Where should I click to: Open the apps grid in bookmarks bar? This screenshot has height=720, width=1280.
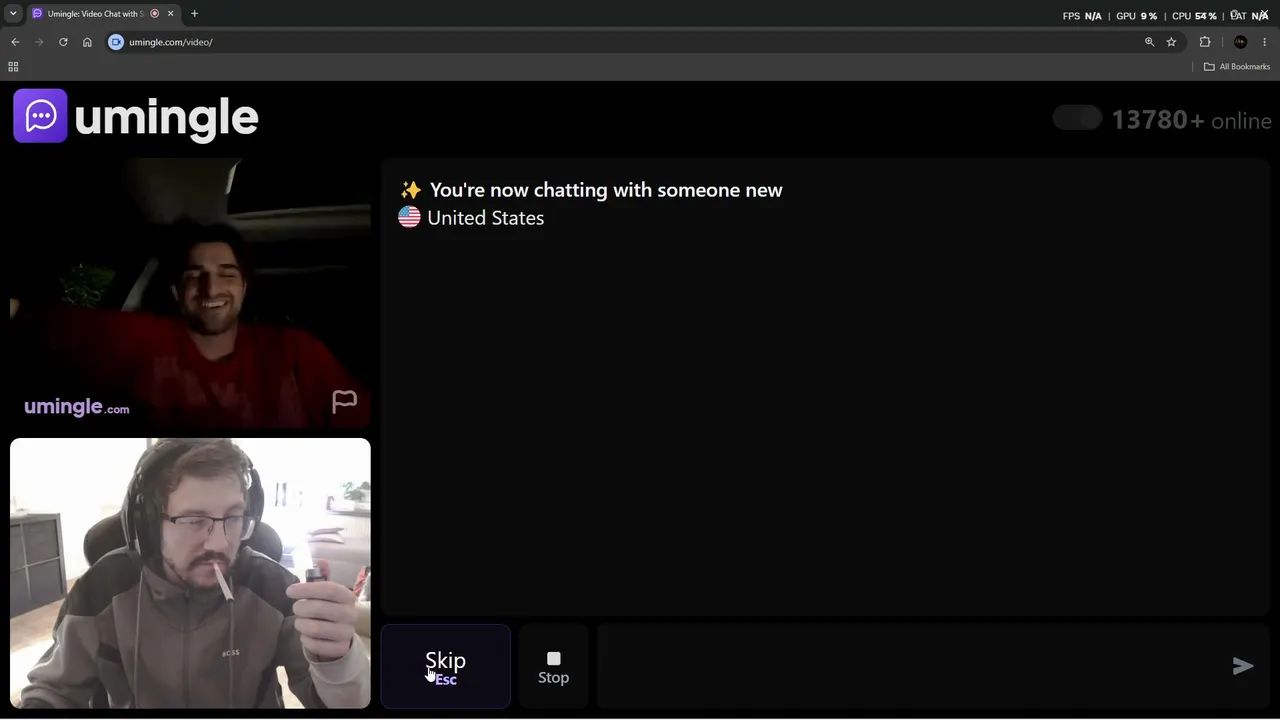13,67
